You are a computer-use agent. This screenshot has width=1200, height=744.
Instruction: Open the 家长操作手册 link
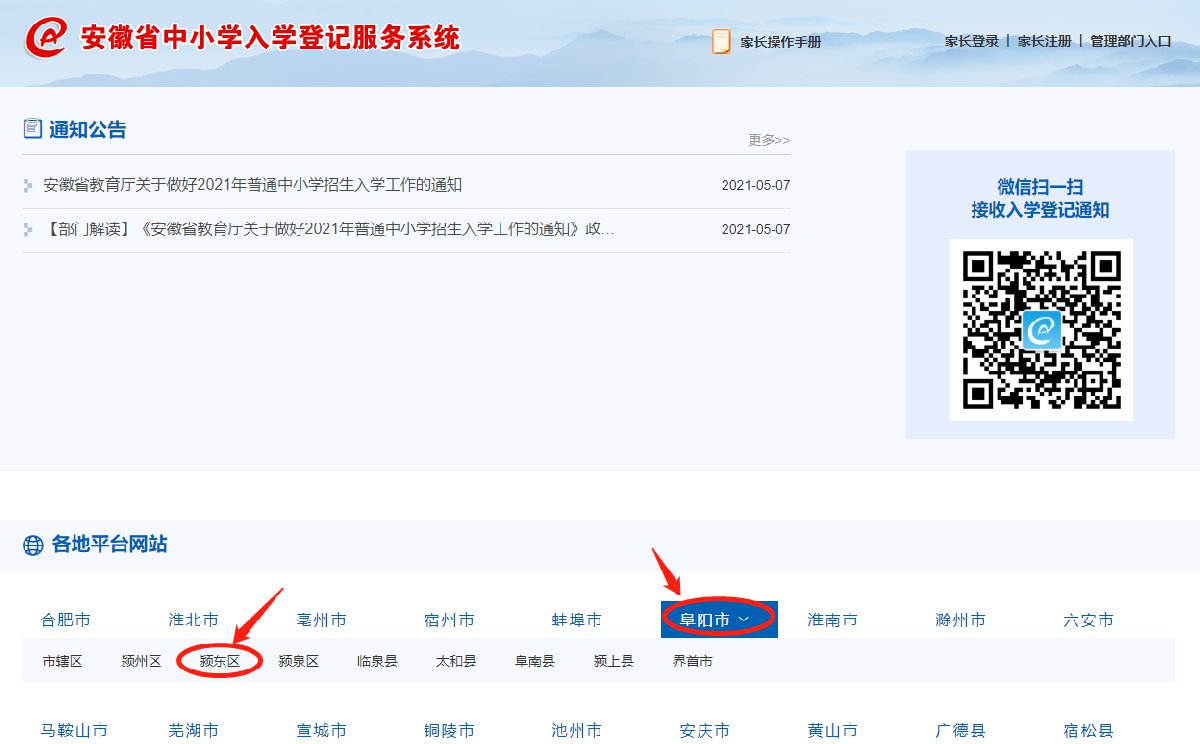tap(781, 42)
